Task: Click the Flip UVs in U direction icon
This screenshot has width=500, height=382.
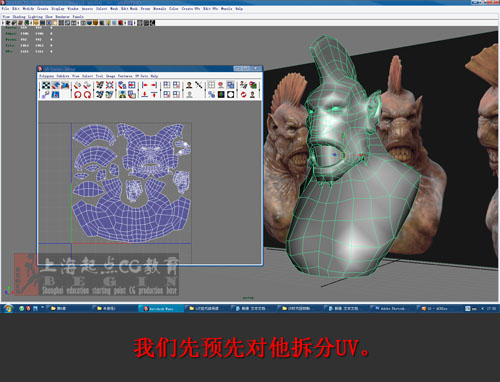Action: (x=77, y=85)
